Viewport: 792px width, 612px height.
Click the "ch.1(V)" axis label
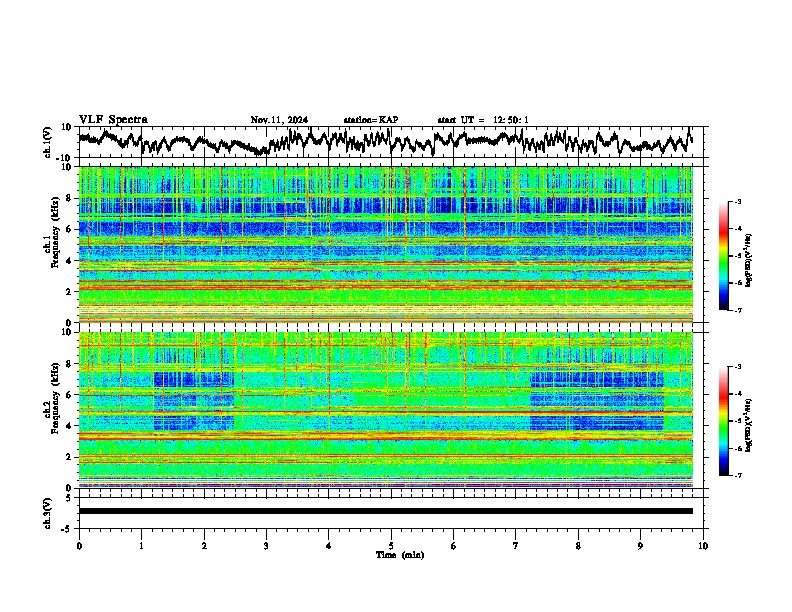(x=48, y=142)
